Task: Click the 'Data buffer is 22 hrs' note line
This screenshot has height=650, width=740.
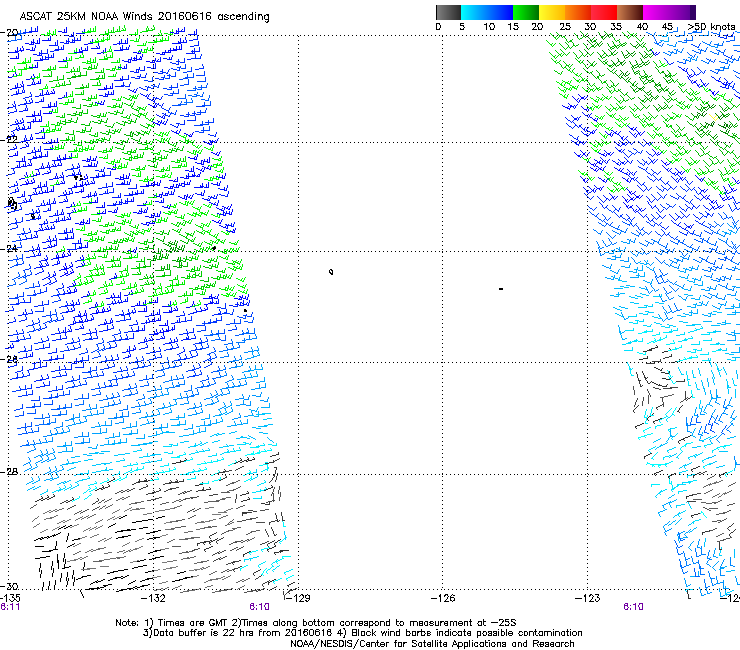Action: click(x=362, y=633)
